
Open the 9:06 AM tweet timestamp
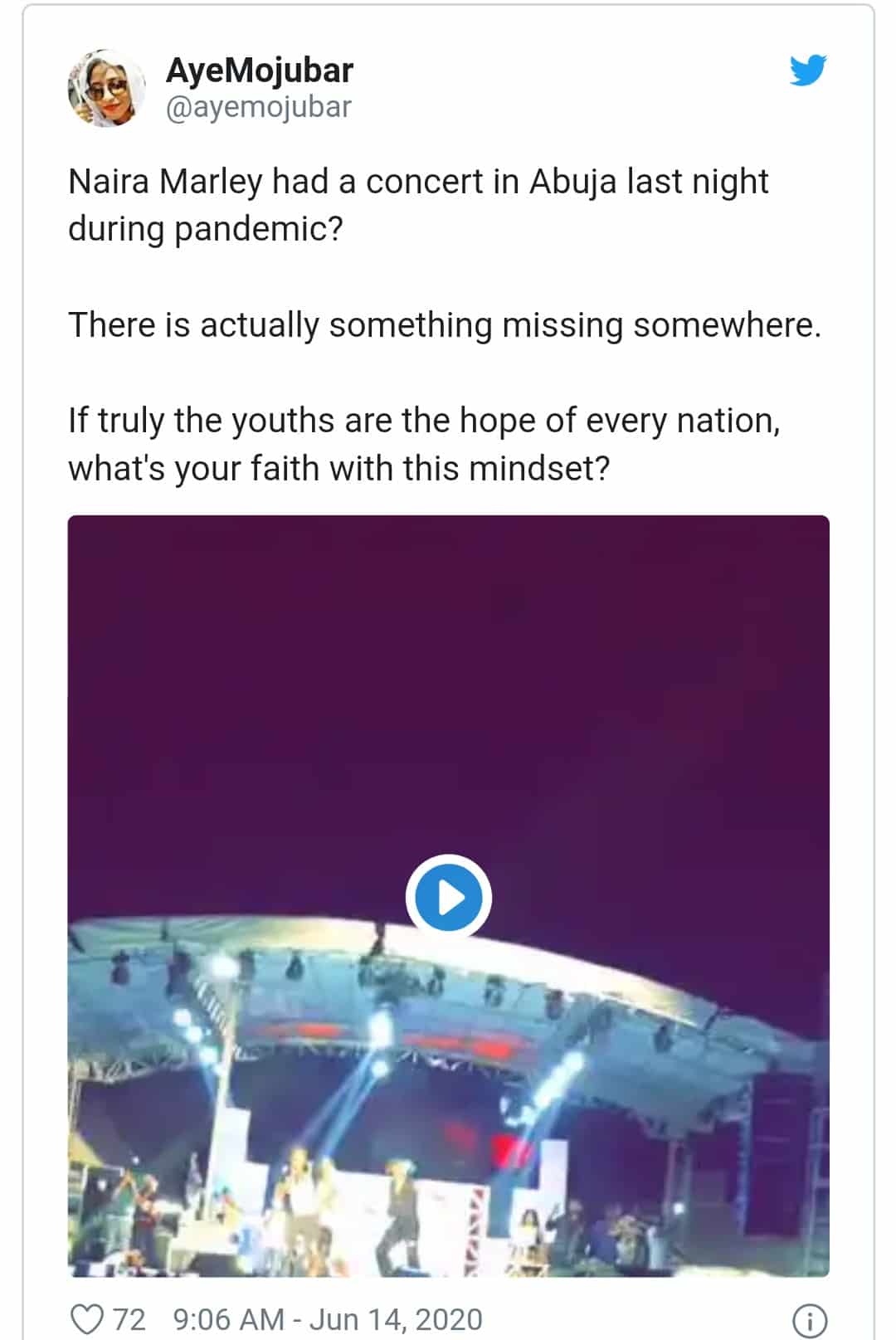click(228, 1318)
